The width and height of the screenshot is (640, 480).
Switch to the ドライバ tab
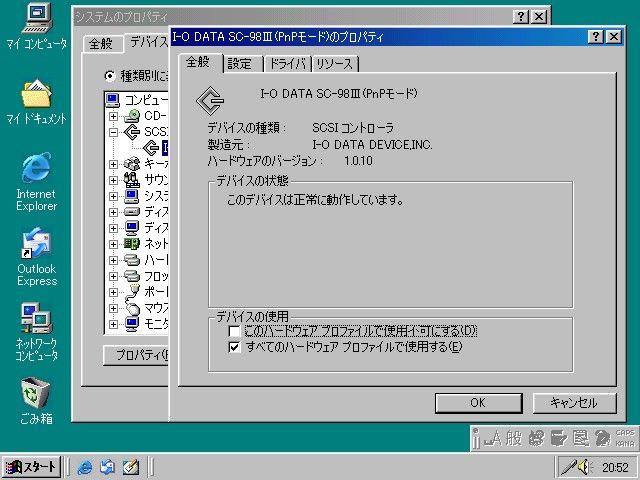coord(288,64)
